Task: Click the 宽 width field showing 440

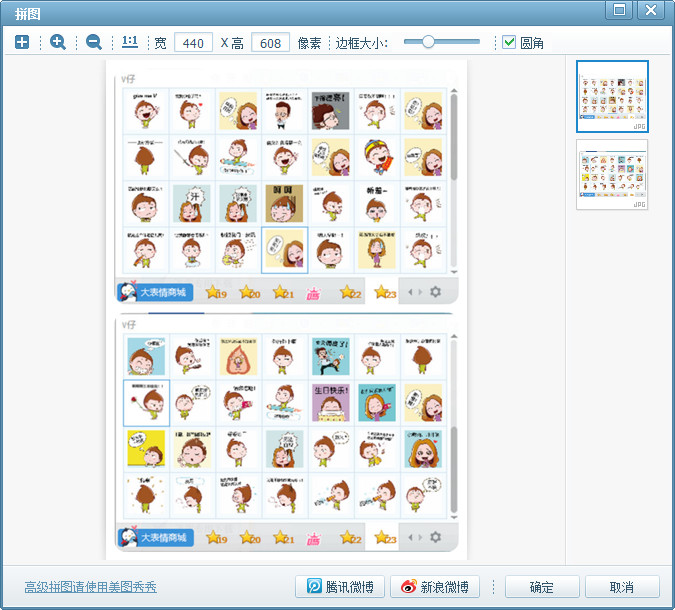Action: click(193, 43)
